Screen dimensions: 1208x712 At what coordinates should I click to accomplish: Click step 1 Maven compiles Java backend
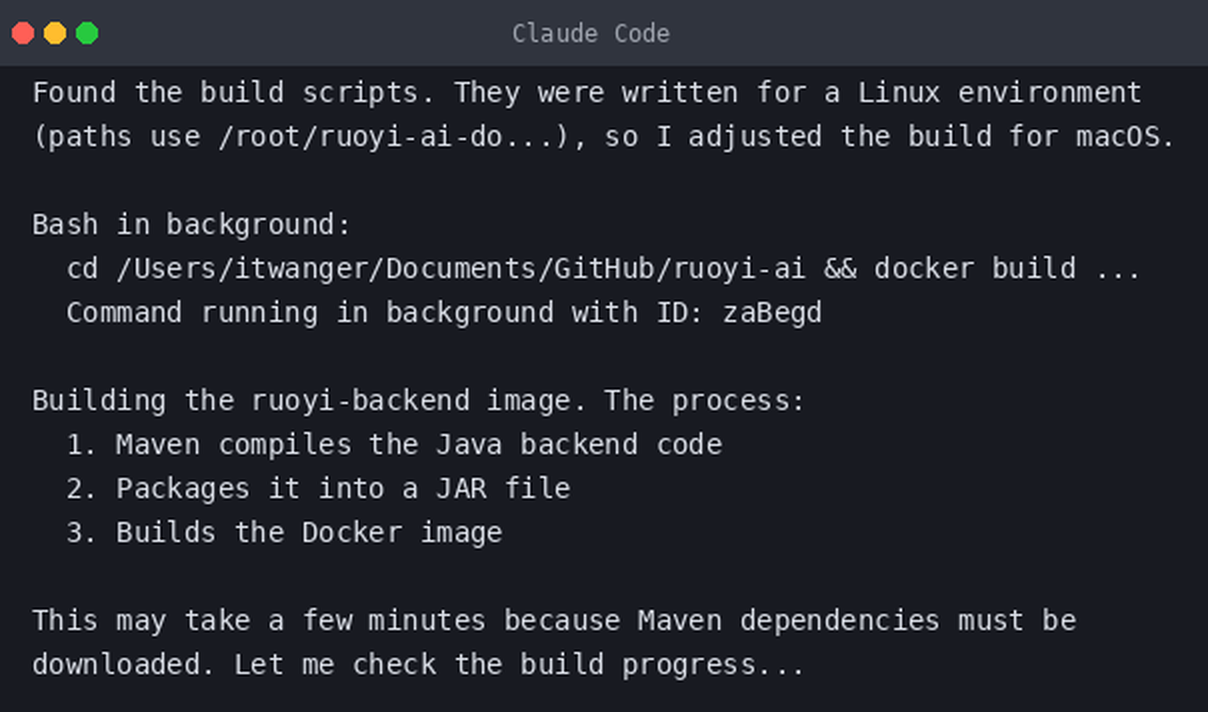(x=394, y=445)
